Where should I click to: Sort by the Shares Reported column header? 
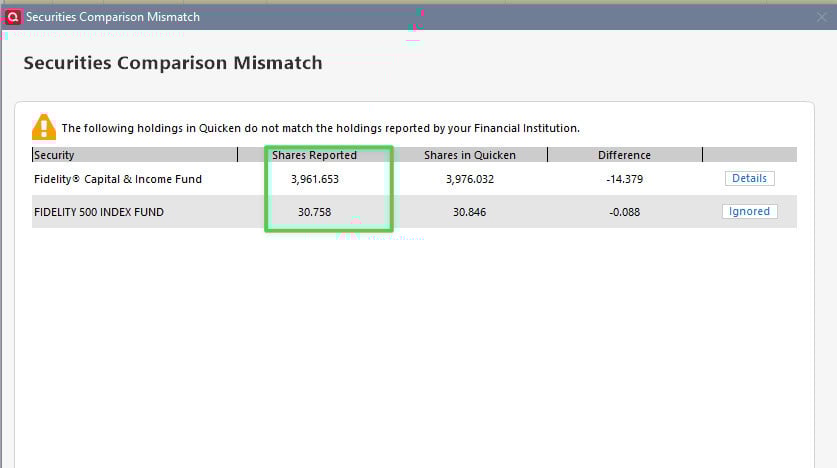click(x=314, y=155)
